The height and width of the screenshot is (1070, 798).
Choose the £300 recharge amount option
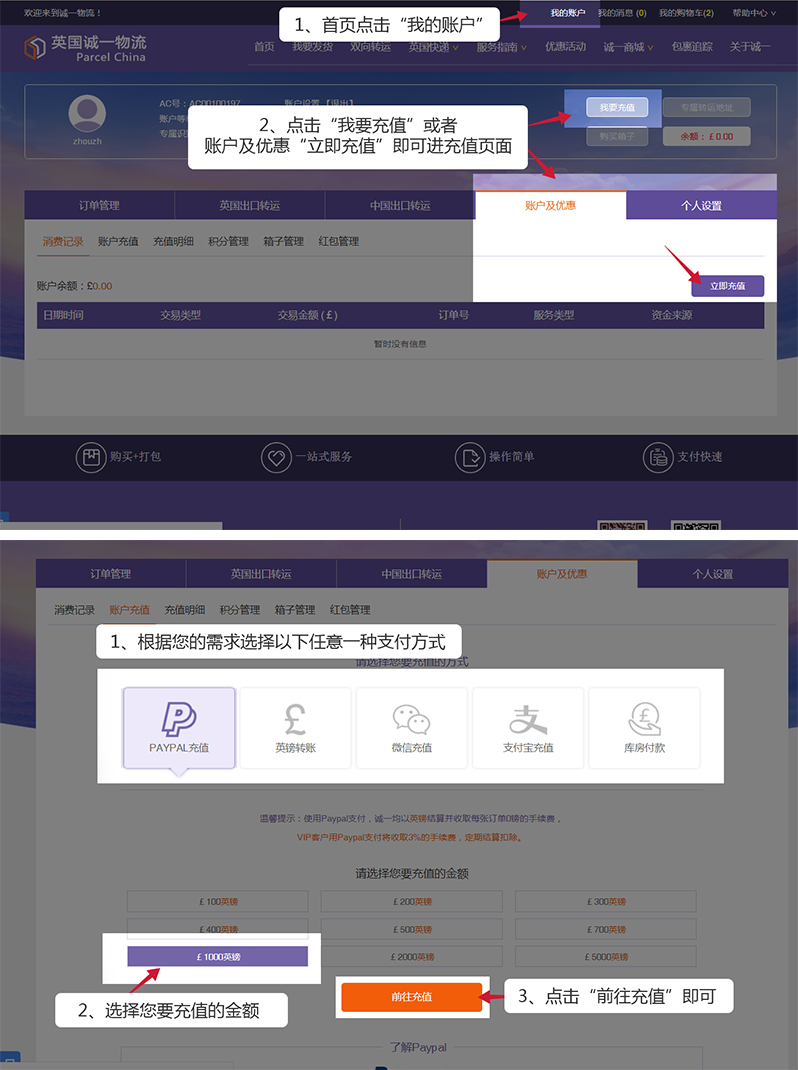pos(605,901)
